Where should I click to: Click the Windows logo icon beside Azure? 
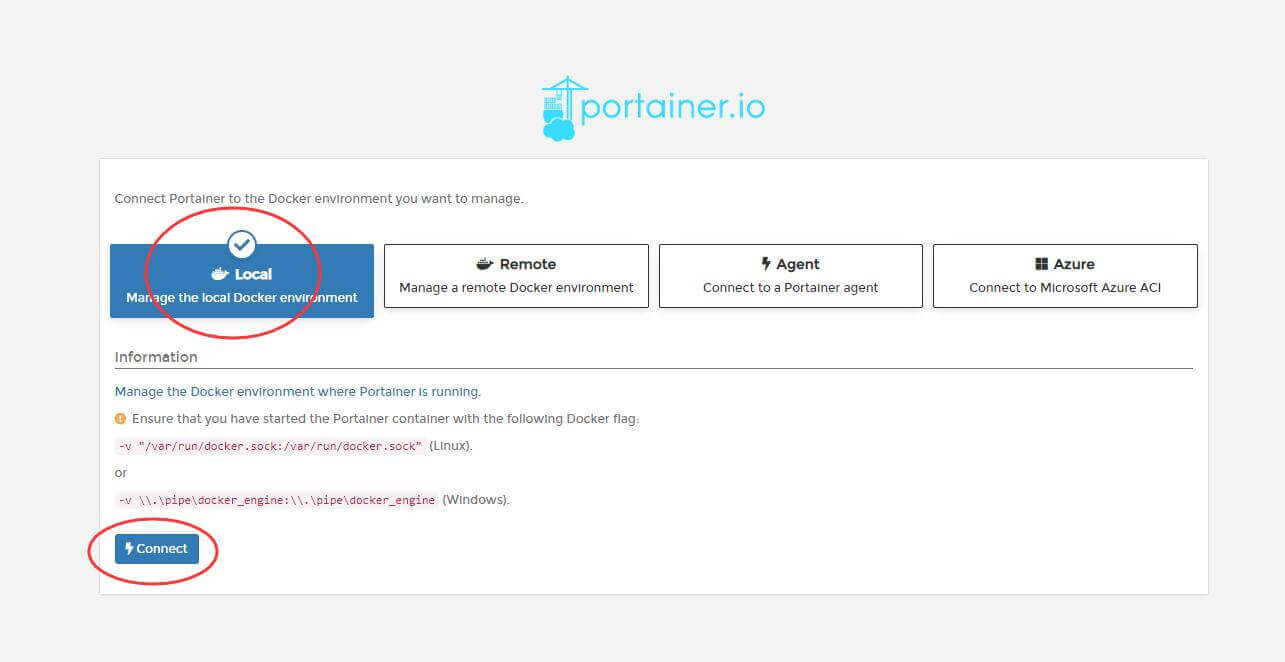(1041, 264)
